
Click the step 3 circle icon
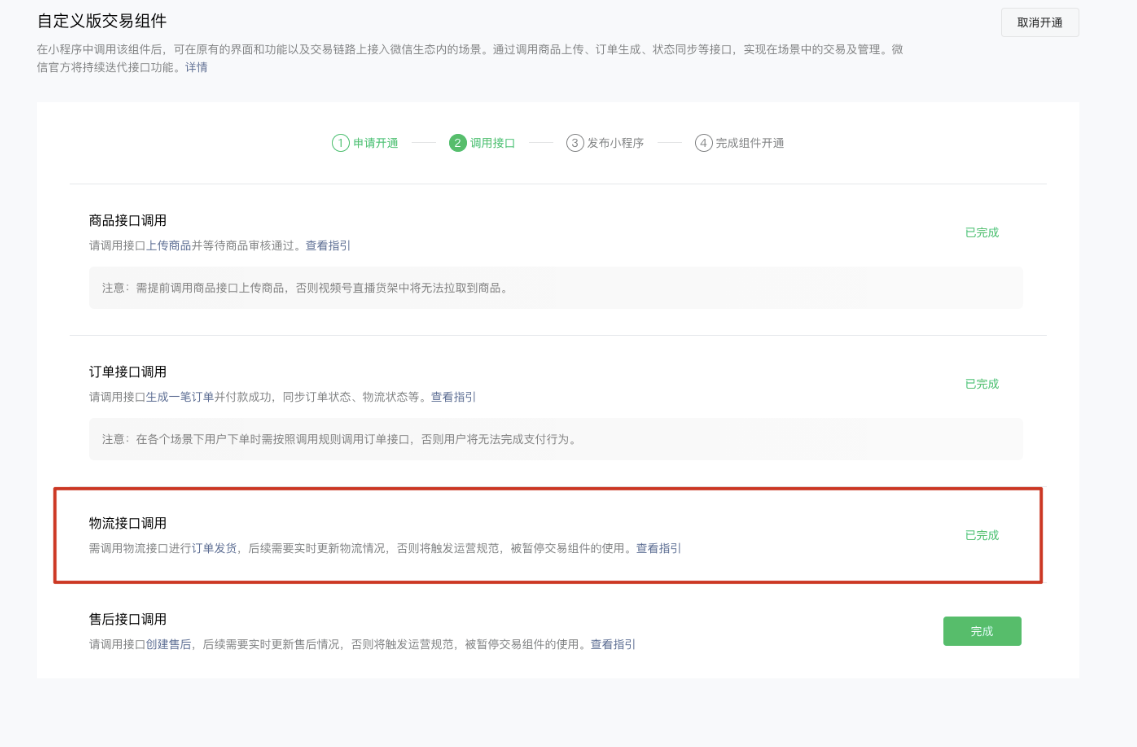pos(574,143)
